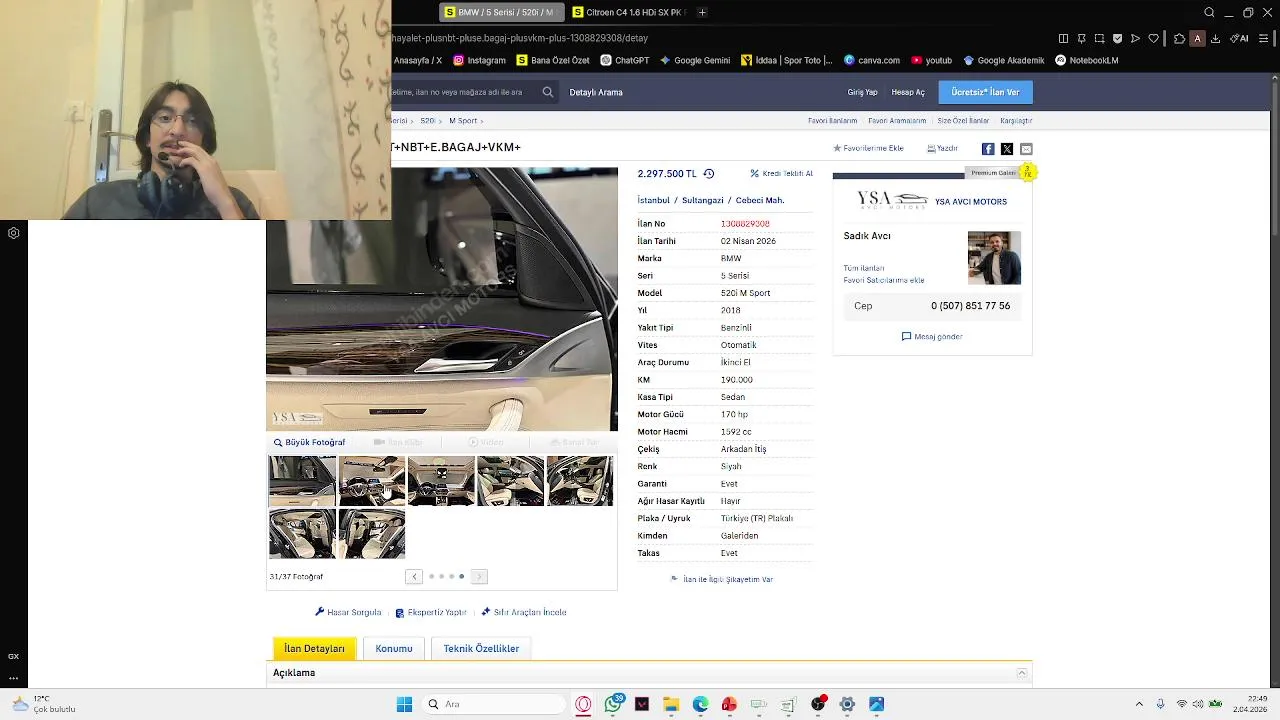Click the browser tab search icon
1280x720 pixels.
(1209, 12)
